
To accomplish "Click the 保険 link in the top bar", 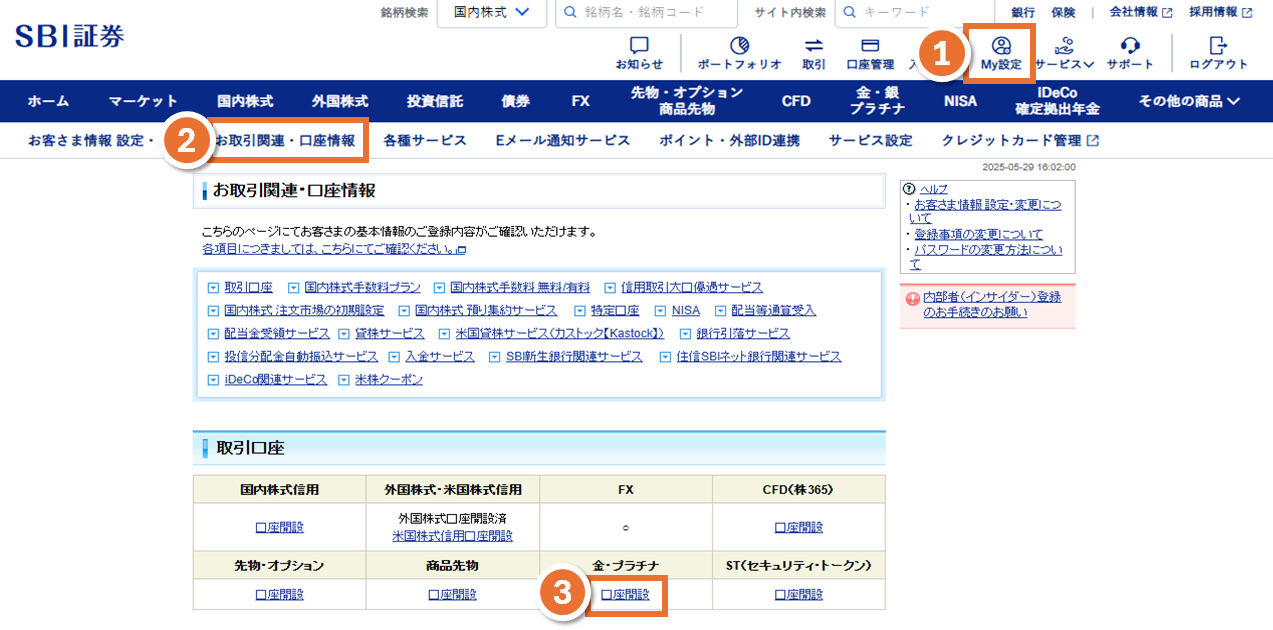I will pos(1063,13).
